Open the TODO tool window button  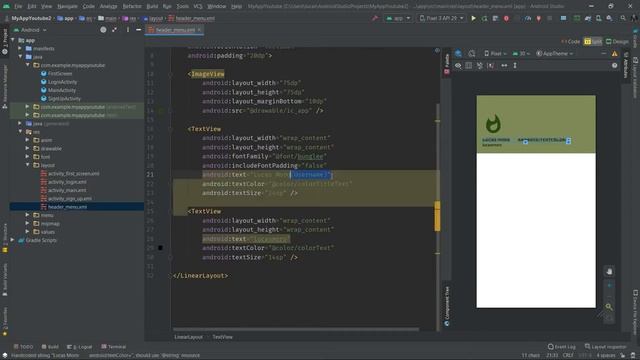pos(23,347)
